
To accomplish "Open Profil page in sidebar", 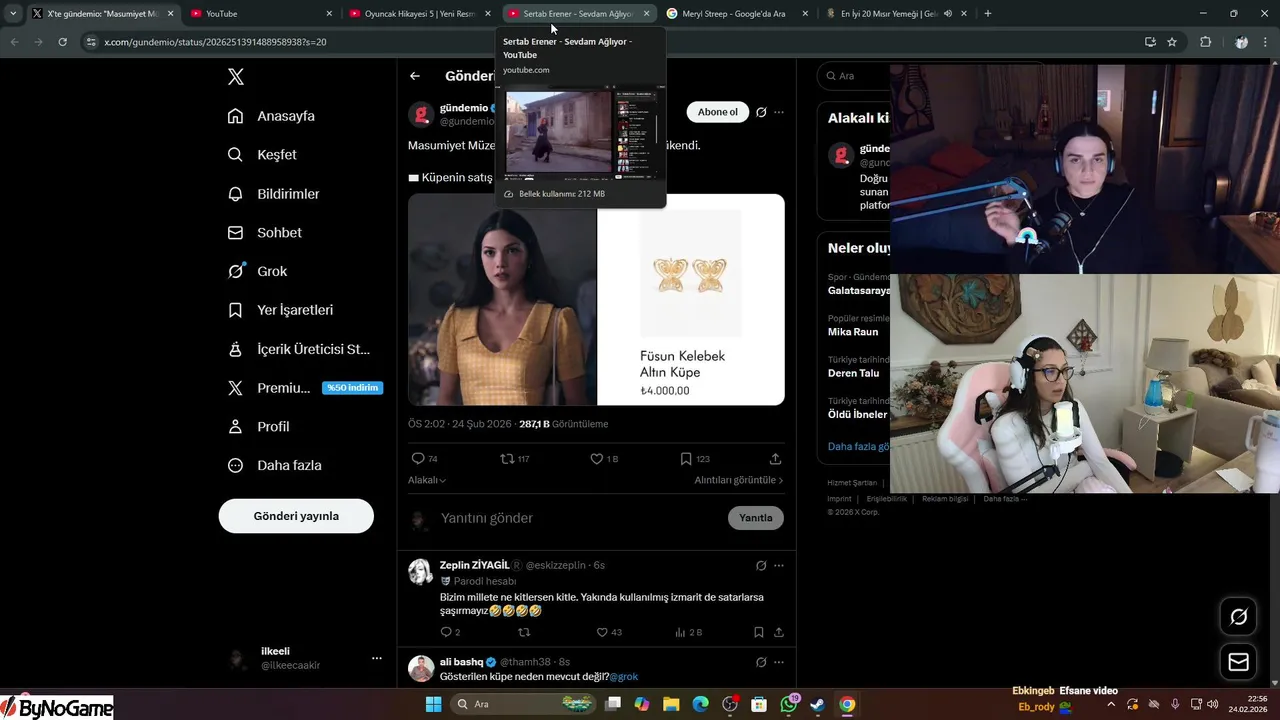I will coord(258,426).
